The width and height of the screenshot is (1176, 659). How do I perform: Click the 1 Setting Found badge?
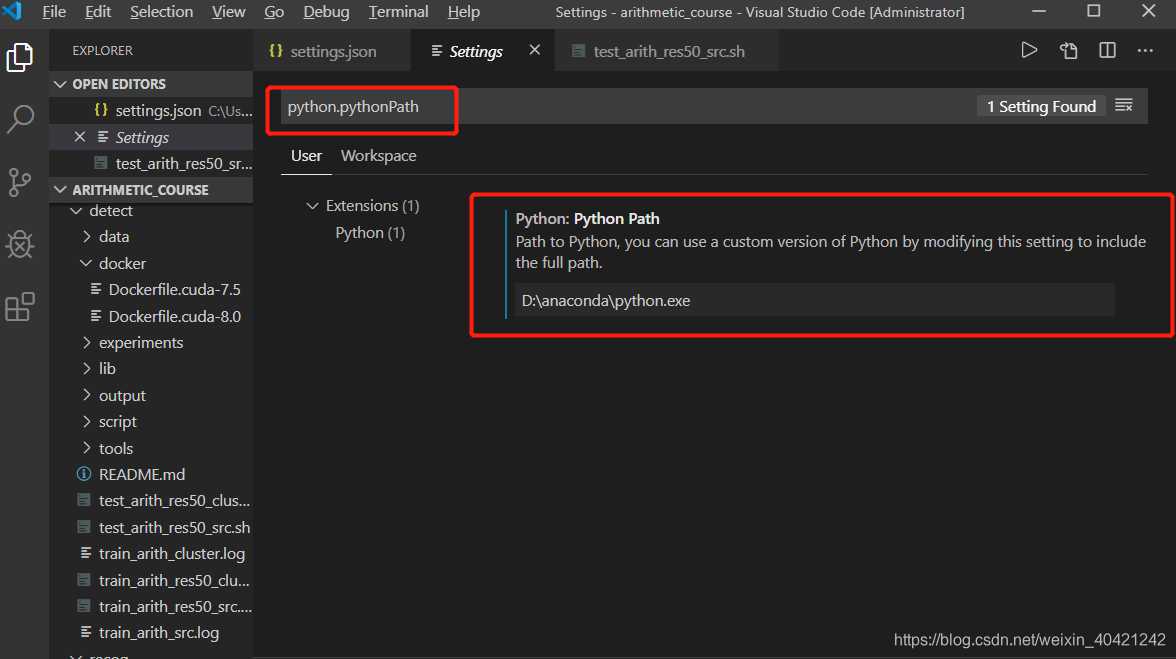[1041, 106]
